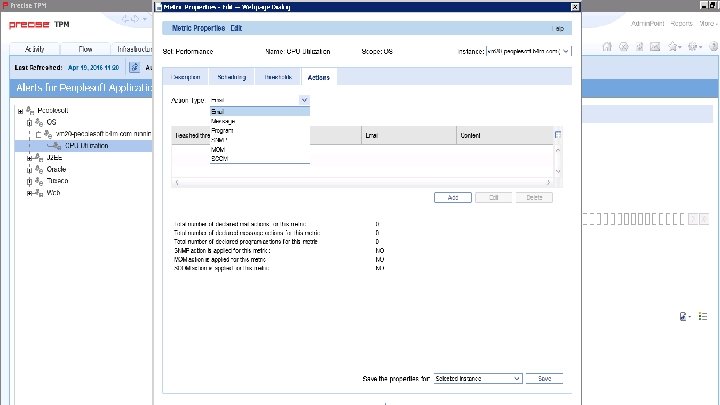Click the back navigation arrow near logo

[125, 19]
